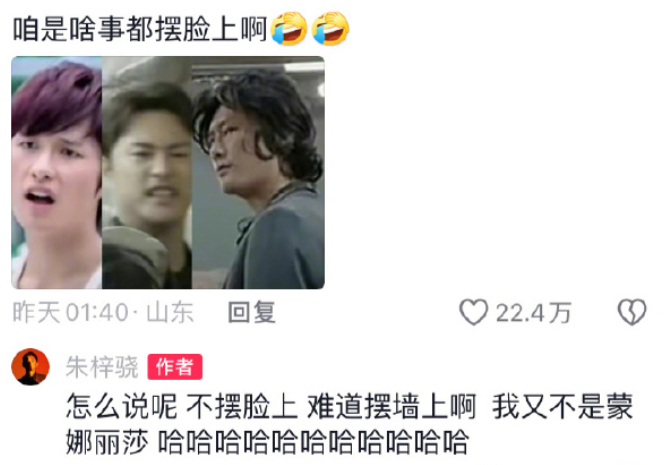Tap the 哈哈哈哈 laughing text in reply

[x=313, y=442]
